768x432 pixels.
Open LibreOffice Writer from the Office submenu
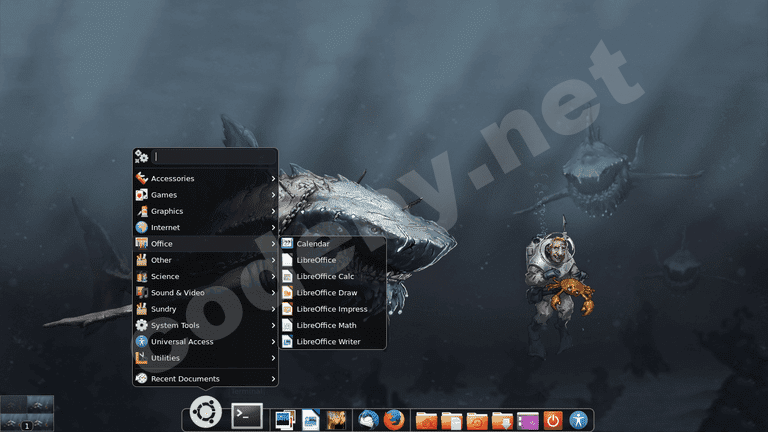point(327,342)
